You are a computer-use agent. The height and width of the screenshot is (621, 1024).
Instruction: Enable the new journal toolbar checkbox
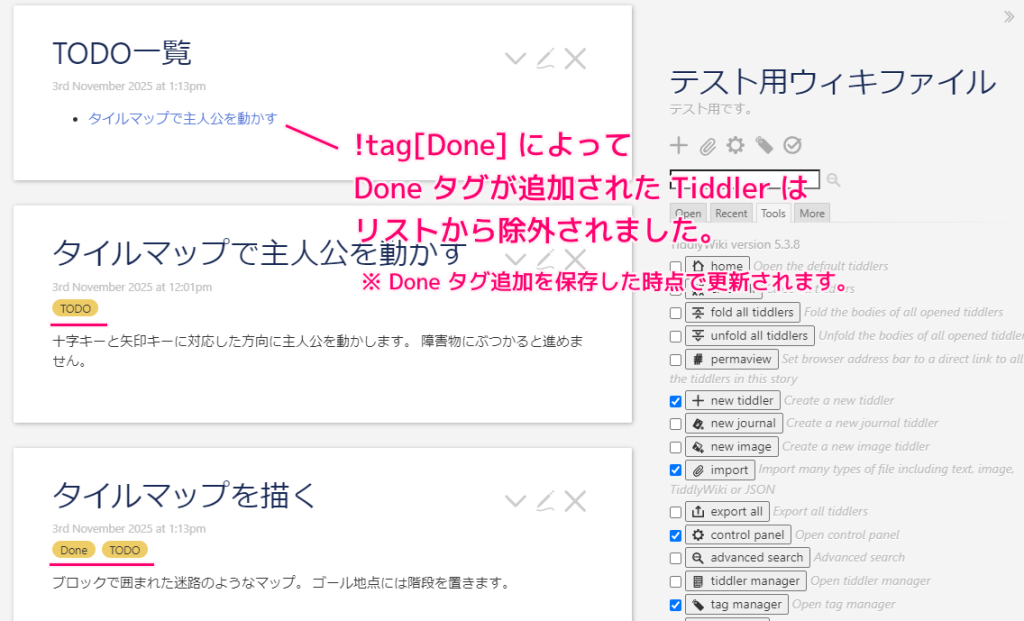pyautogui.click(x=676, y=423)
